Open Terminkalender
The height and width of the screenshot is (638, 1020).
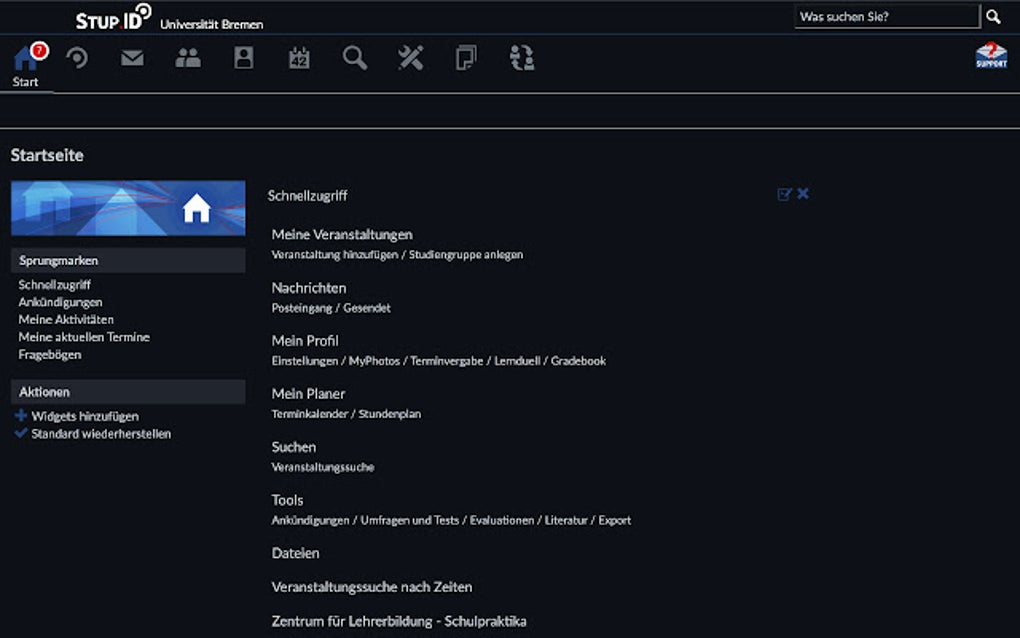(x=310, y=414)
